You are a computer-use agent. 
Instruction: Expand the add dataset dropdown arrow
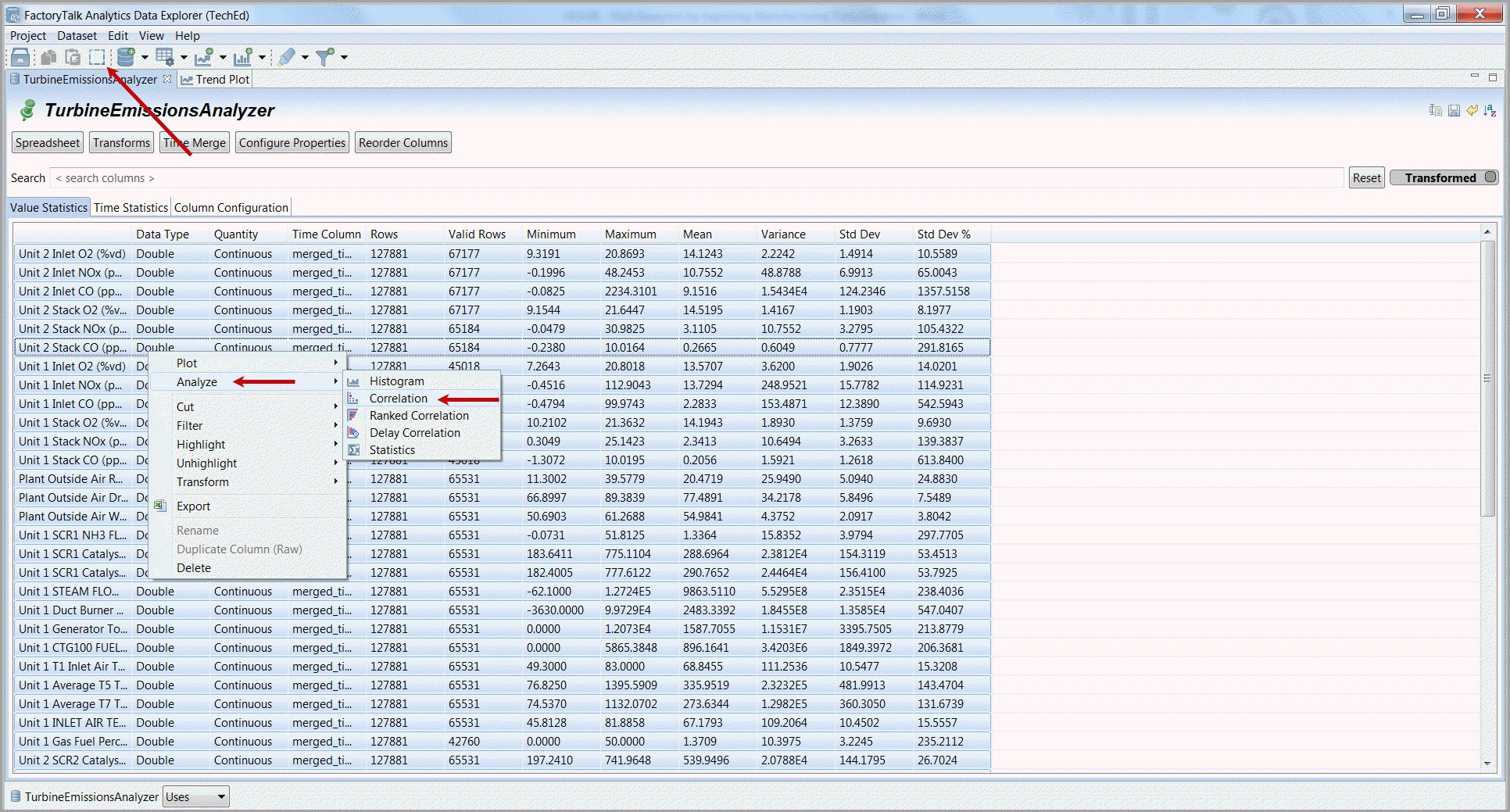click(x=145, y=57)
